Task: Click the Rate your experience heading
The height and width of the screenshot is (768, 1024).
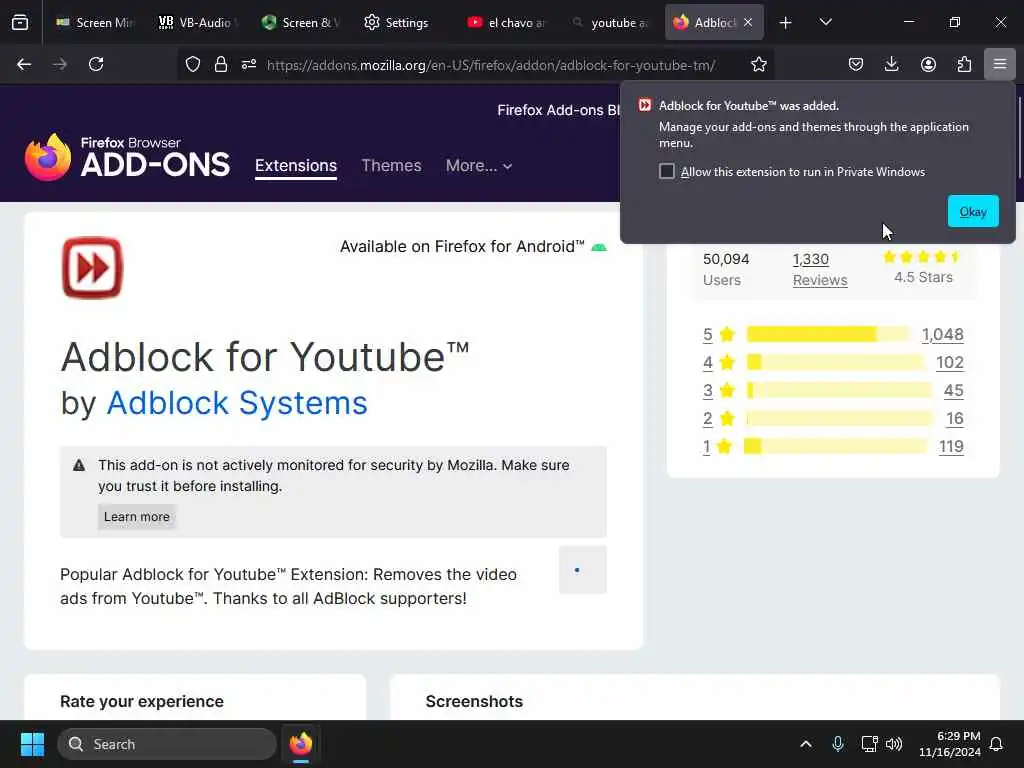Action: point(142,701)
